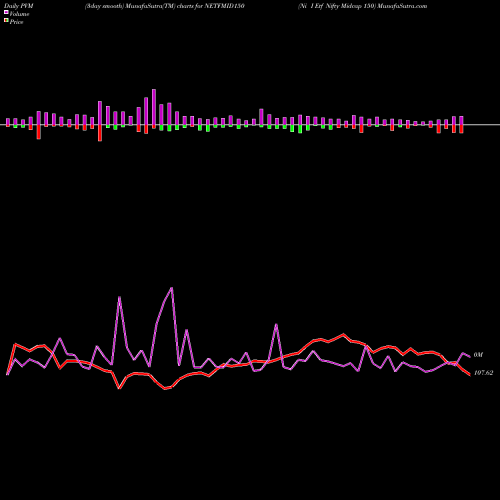Click the Nifty Midcap 150 MunafaSutra.com caption

[x=363, y=6]
